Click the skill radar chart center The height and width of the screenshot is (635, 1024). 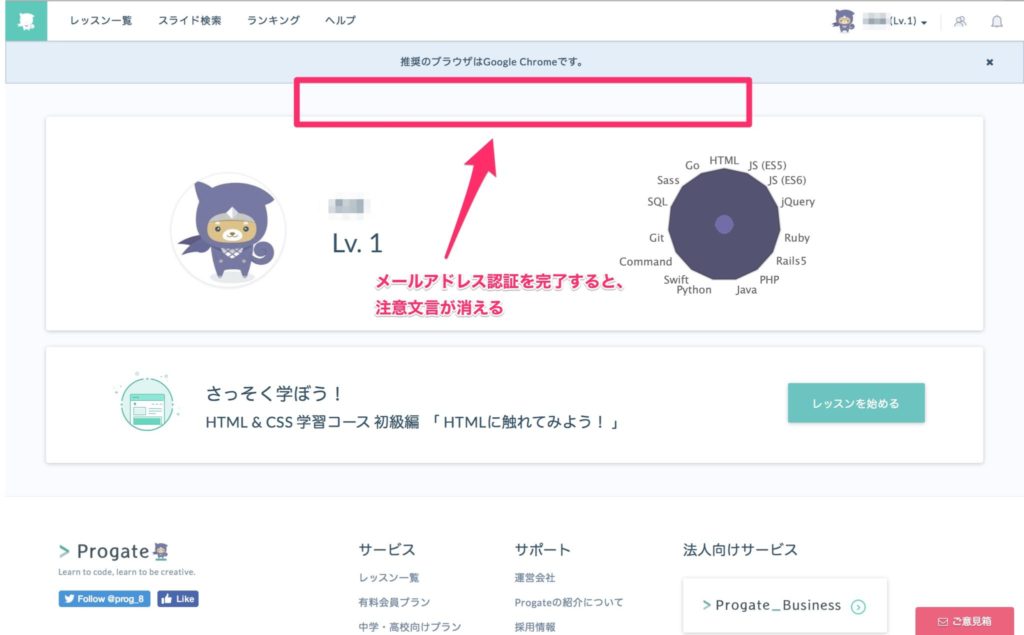pos(724,224)
